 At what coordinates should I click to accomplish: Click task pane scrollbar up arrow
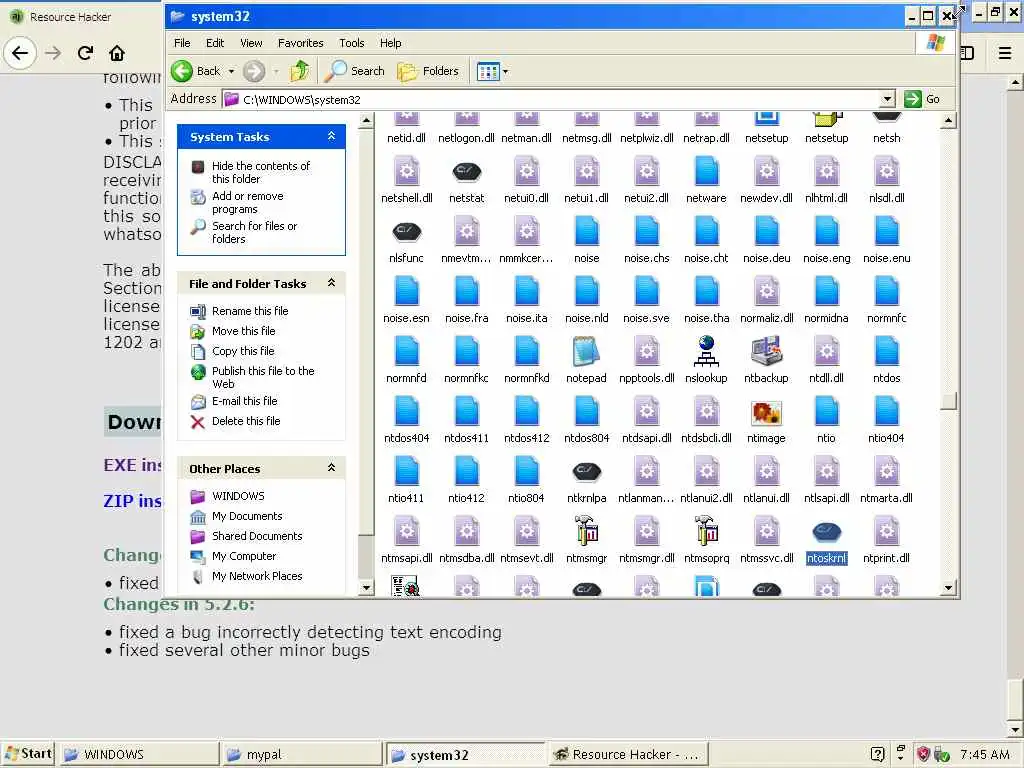tap(366, 120)
